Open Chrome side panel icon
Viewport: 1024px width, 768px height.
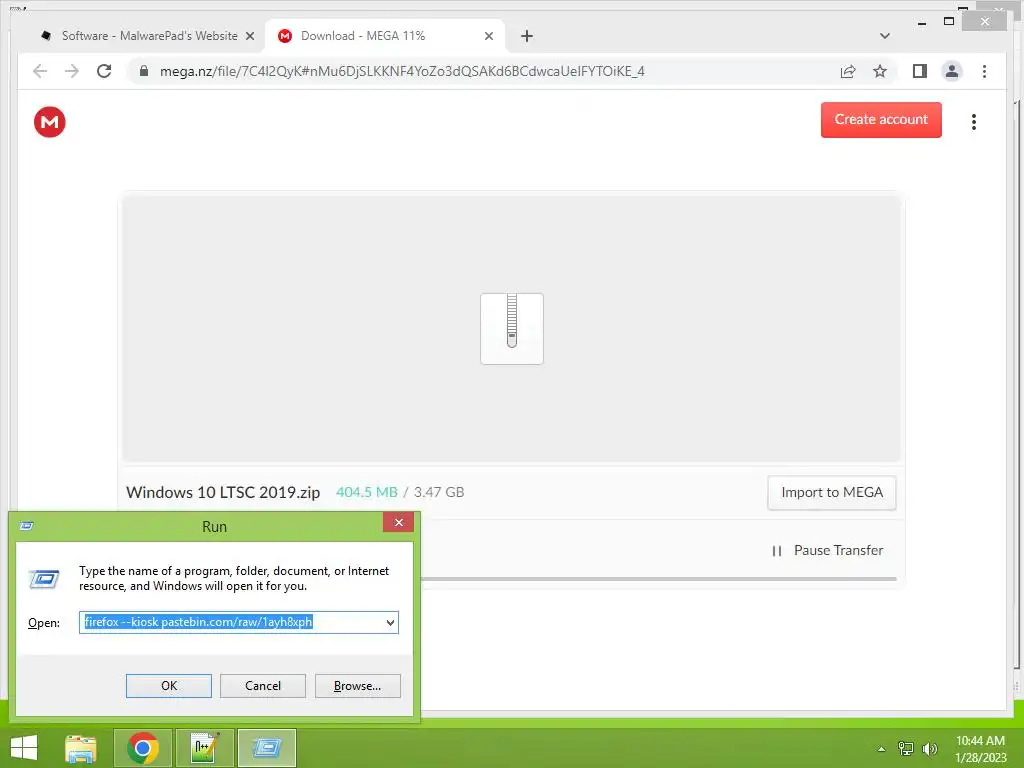pyautogui.click(x=920, y=71)
